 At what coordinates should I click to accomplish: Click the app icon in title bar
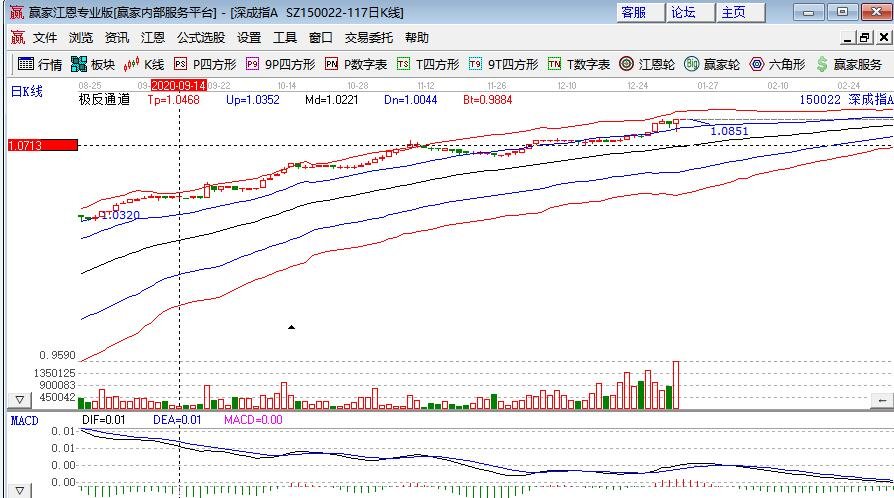17,12
